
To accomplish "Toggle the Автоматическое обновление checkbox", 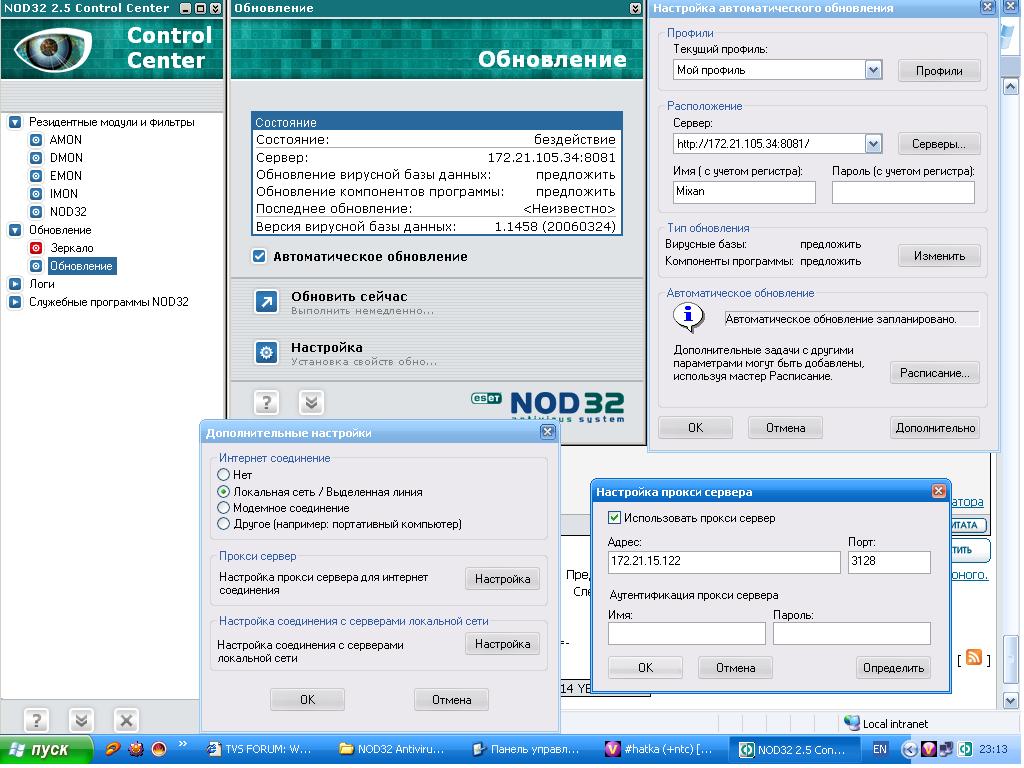I will tap(260, 257).
